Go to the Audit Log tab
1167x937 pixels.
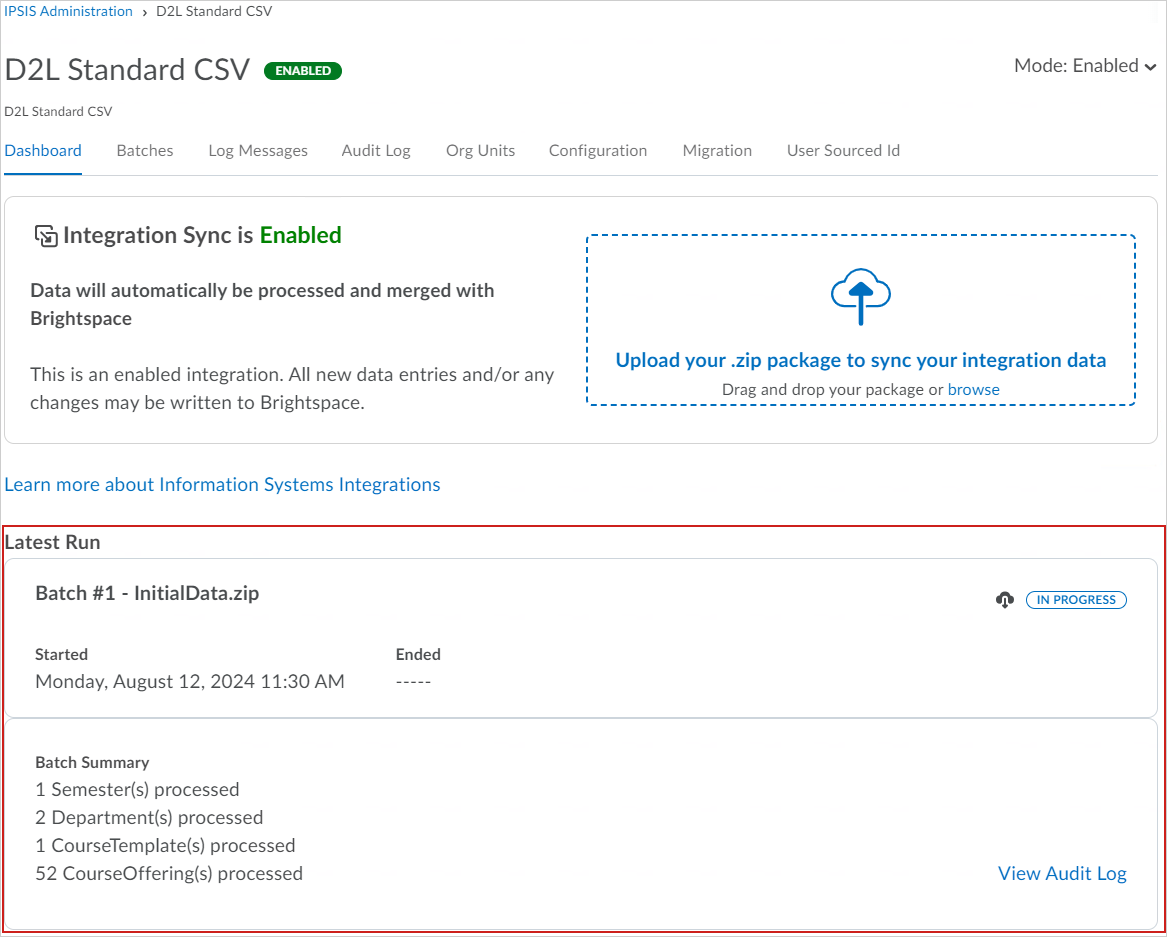point(376,150)
